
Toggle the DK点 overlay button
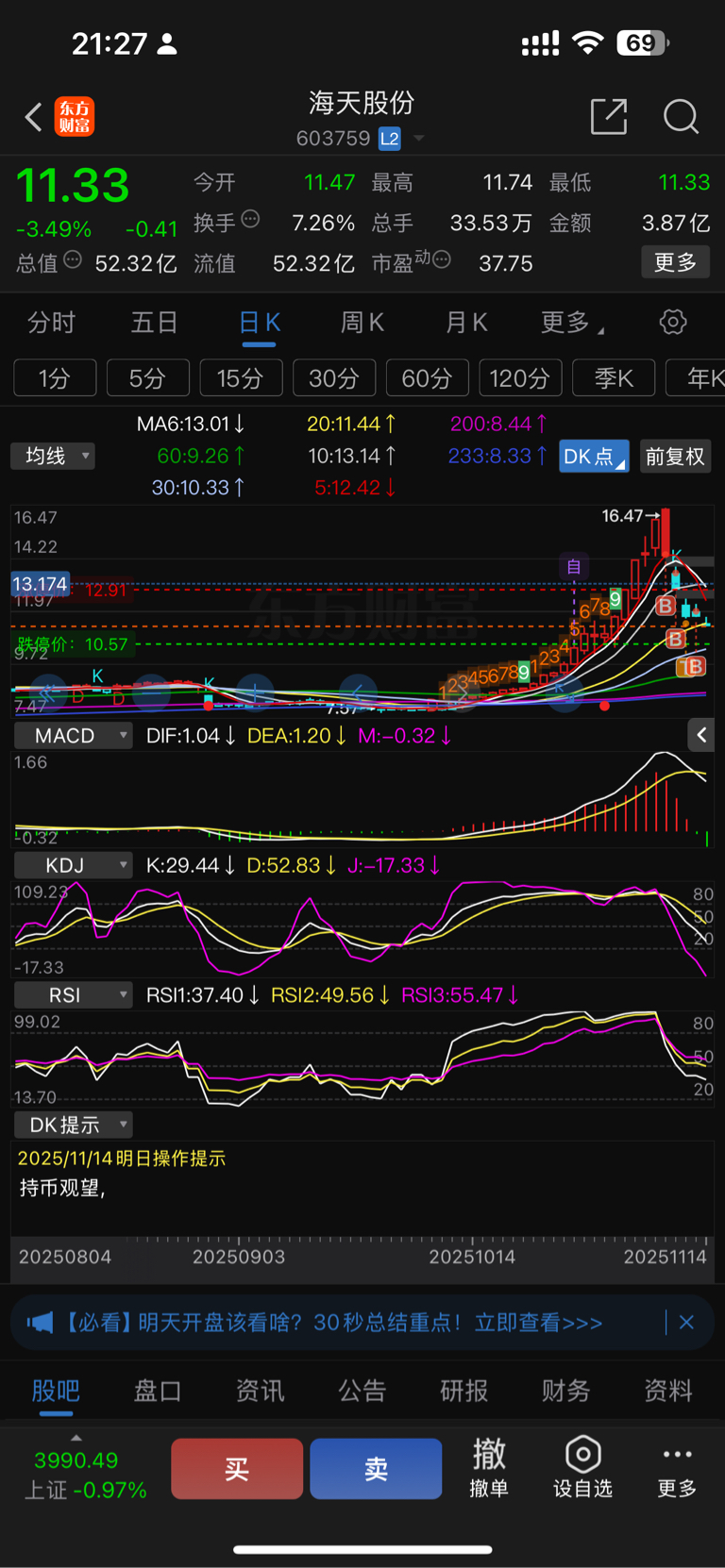point(594,457)
